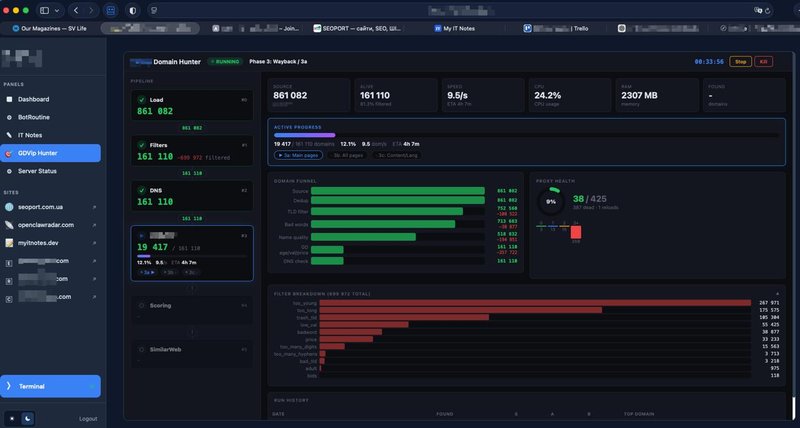Switch to dark theme moon toggle
Image resolution: width=800 pixels, height=428 pixels.
(28, 419)
